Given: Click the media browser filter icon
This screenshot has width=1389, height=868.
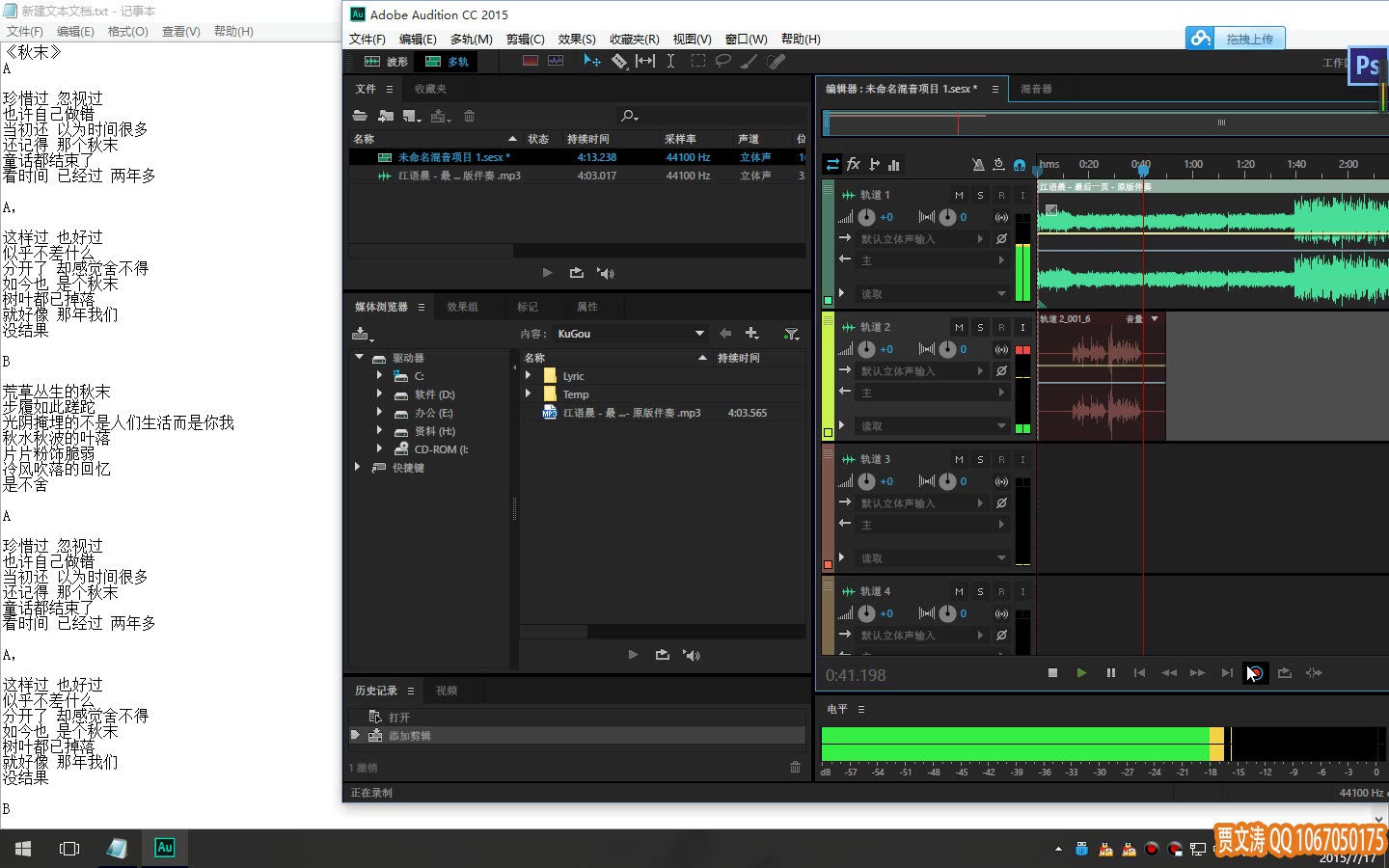Looking at the screenshot, I should (x=791, y=334).
